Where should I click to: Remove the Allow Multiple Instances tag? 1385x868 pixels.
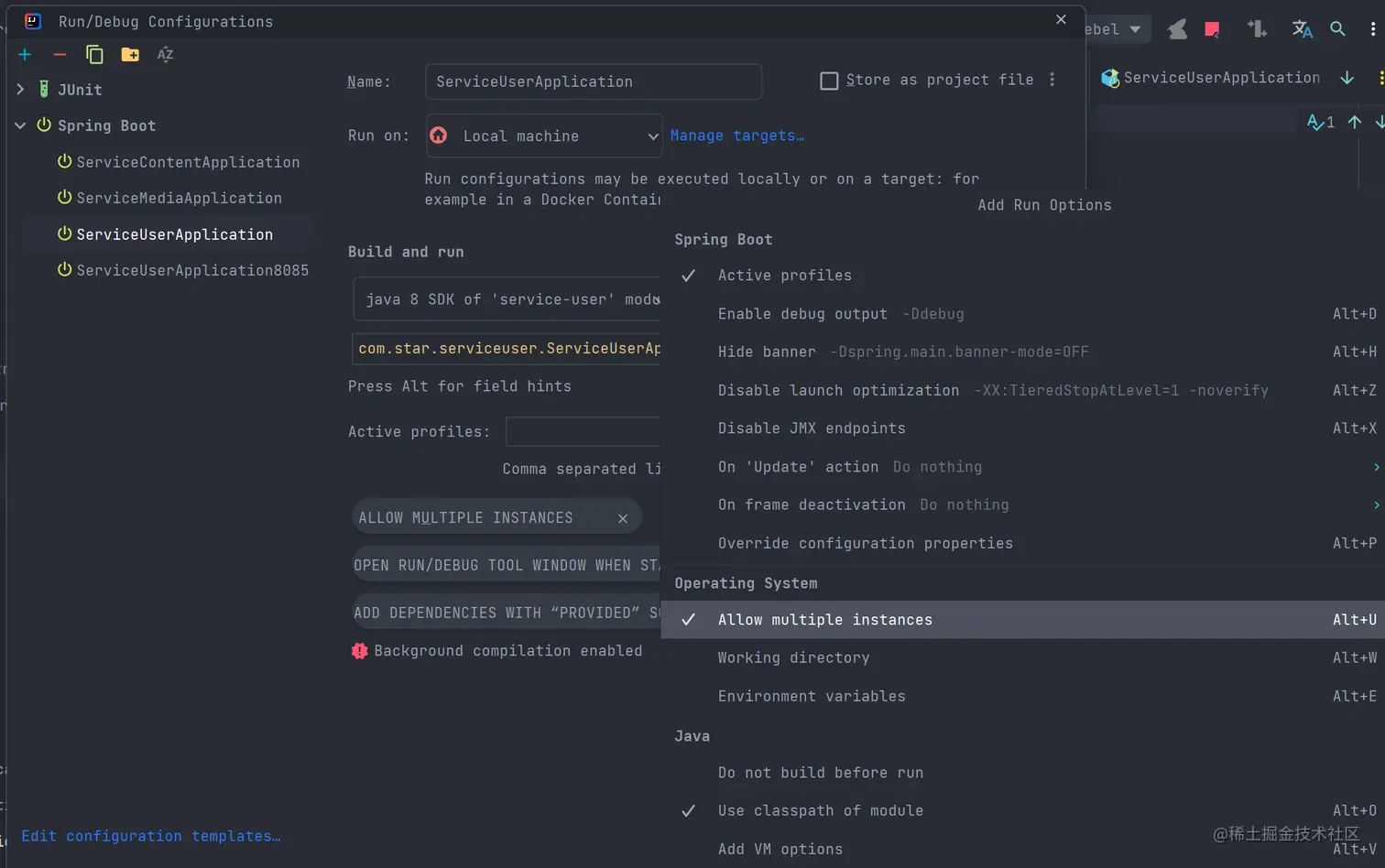[623, 518]
